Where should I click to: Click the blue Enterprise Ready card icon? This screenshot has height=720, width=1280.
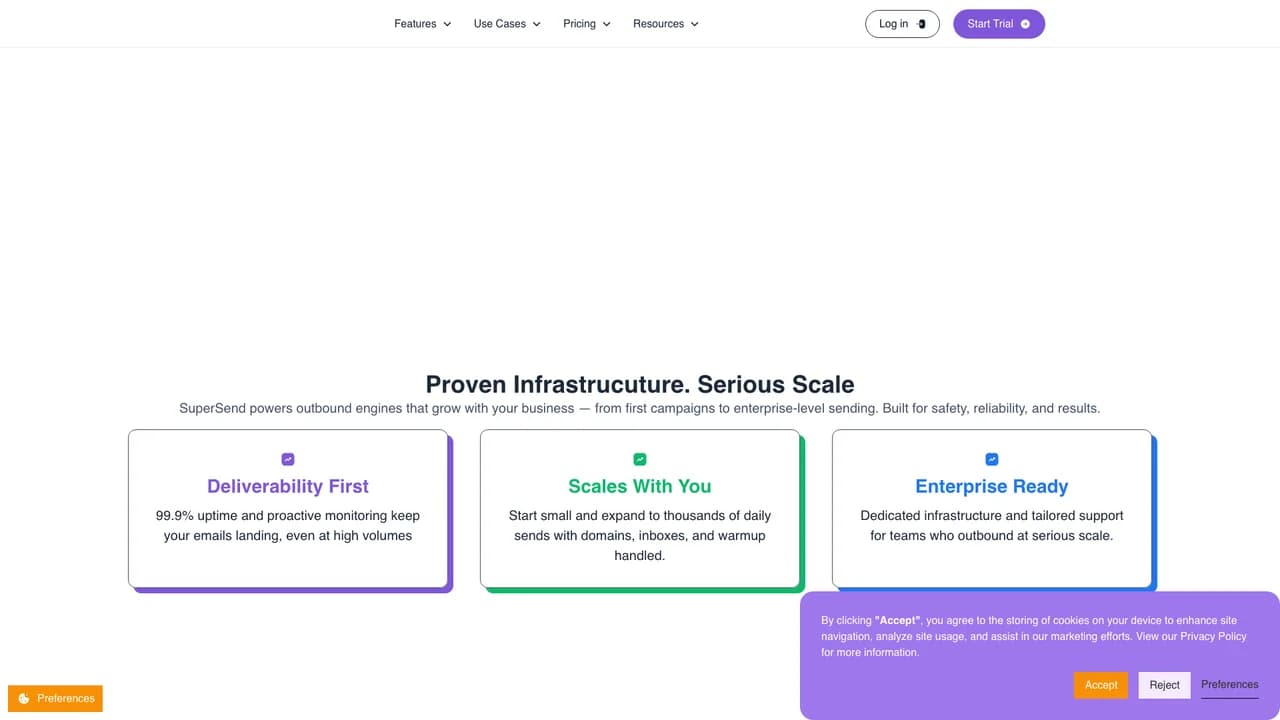pyautogui.click(x=992, y=459)
